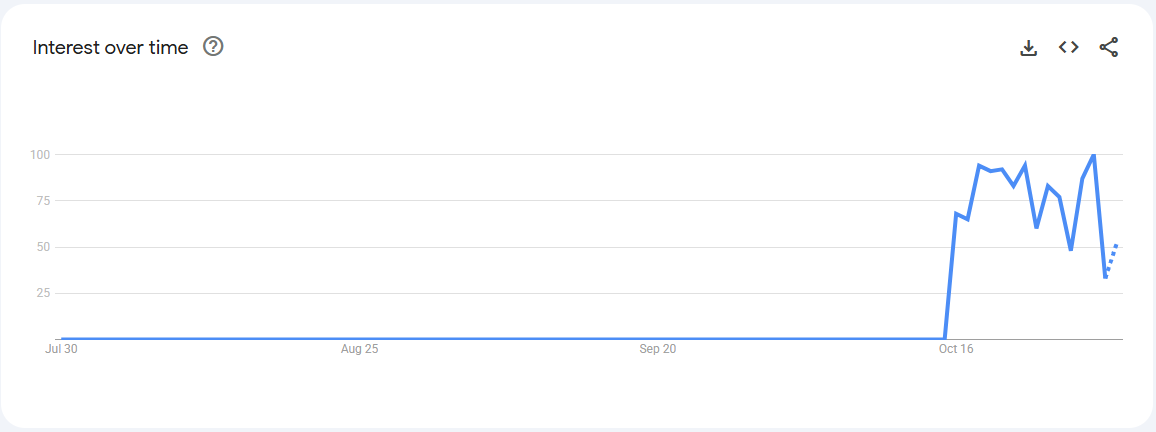This screenshot has height=432, width=1156.
Task: Click the Aug 25 date label
Action: click(x=359, y=349)
